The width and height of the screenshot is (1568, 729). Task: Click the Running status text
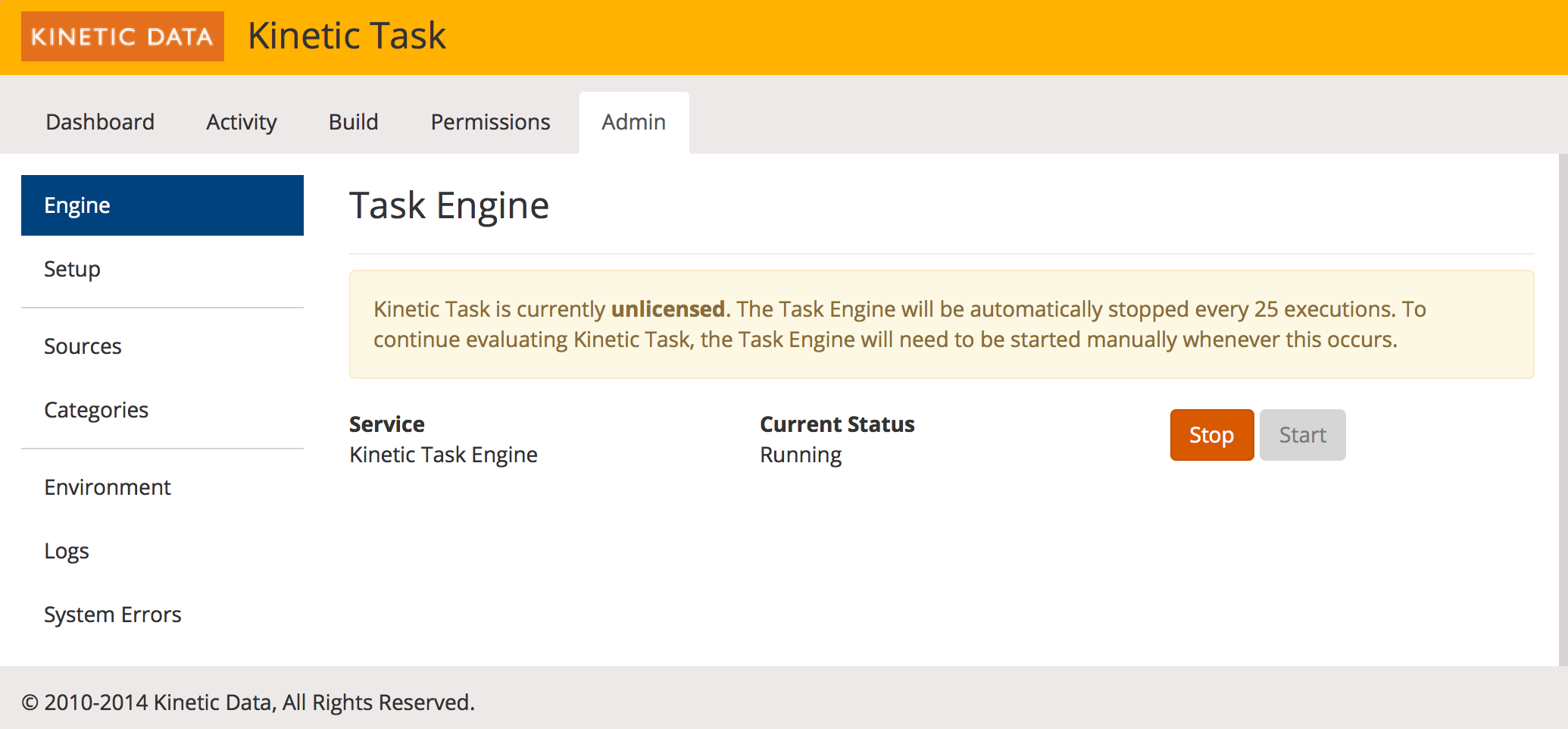[x=801, y=455]
